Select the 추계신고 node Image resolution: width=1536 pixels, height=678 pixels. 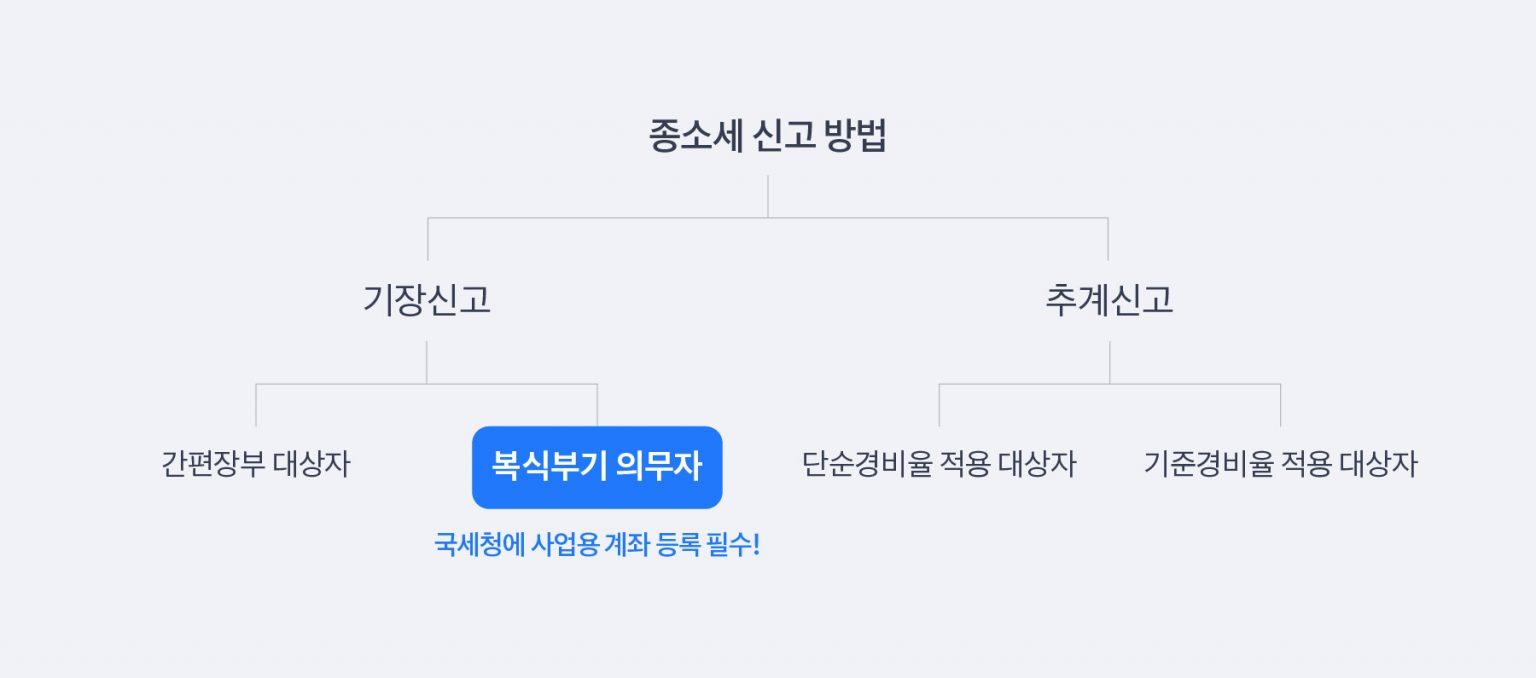(x=1109, y=300)
